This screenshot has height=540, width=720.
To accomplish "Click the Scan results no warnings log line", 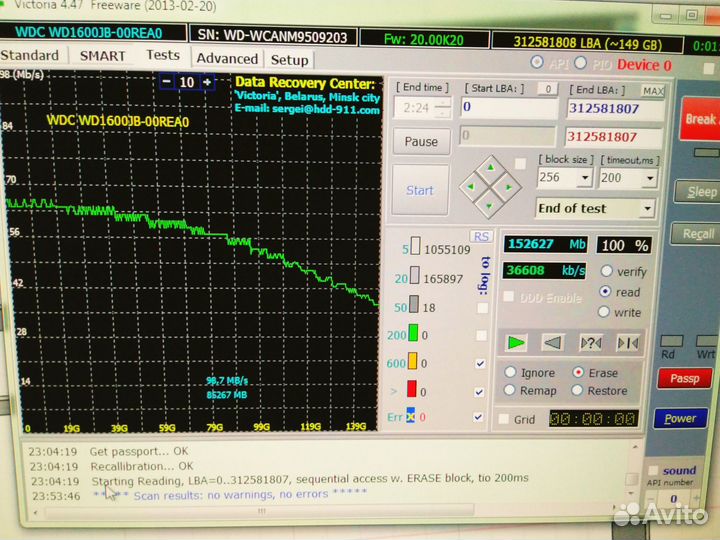I will coord(231,495).
